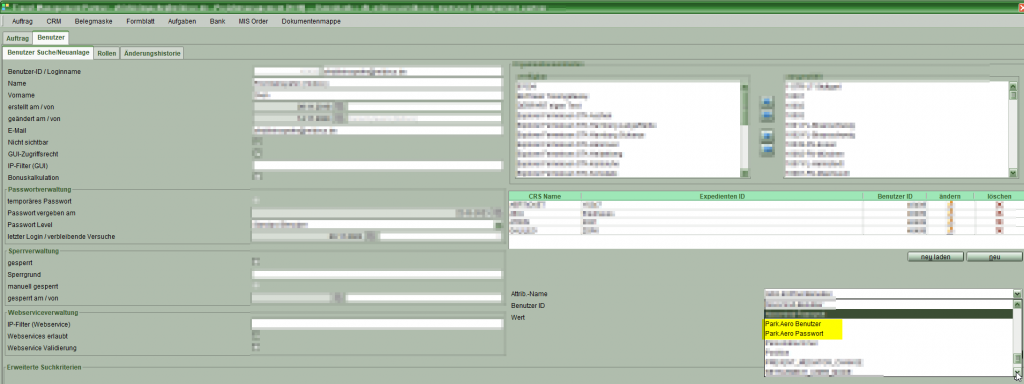Choose Park.Aero Passwort in the dropdown list
The height and width of the screenshot is (384, 1024).
793,334
